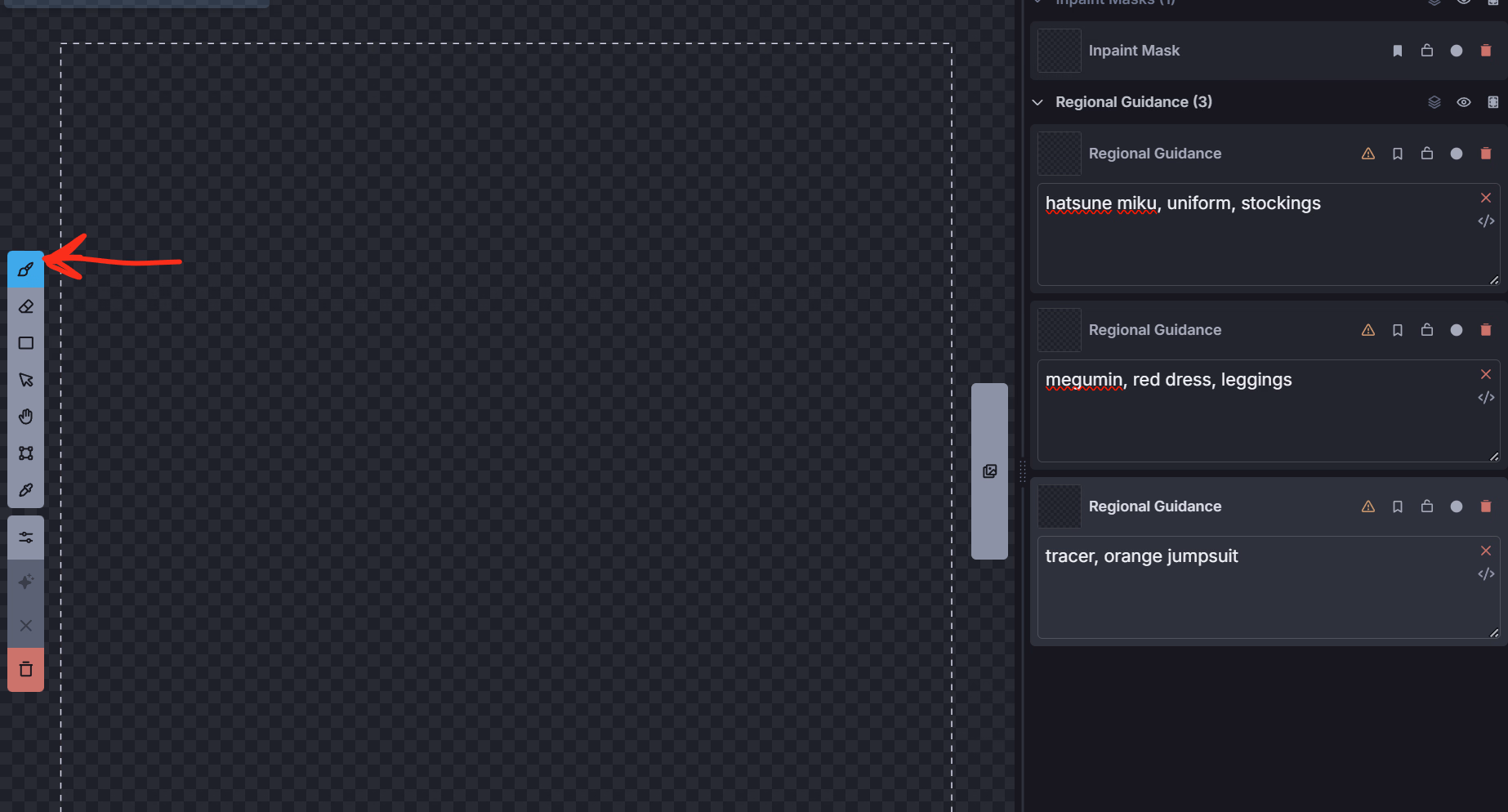This screenshot has height=812, width=1508.
Task: Click the panel resize handle dots
Action: [x=1022, y=471]
